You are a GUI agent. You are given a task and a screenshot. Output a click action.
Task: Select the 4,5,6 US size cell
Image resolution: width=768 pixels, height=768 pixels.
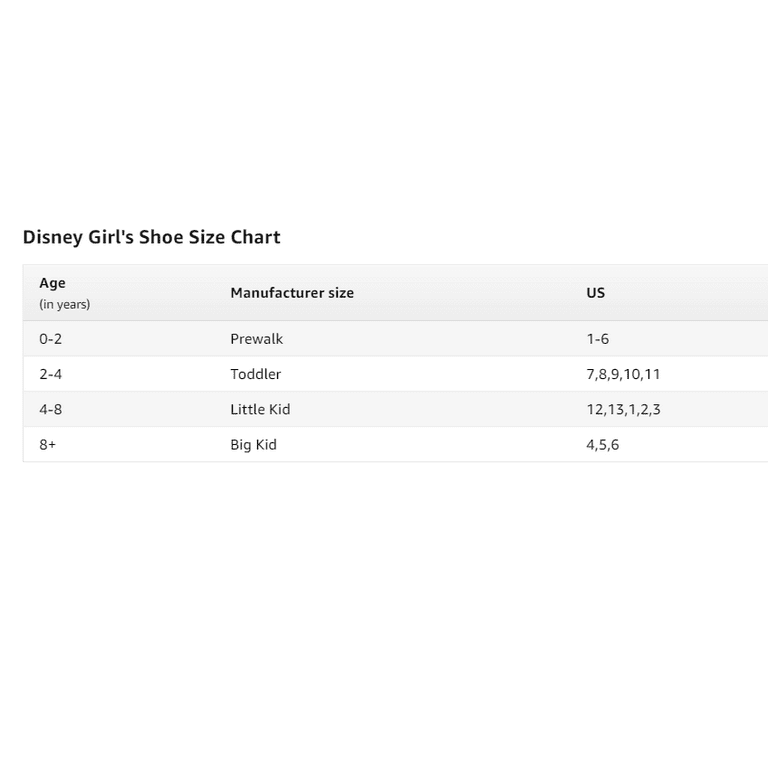(x=602, y=445)
